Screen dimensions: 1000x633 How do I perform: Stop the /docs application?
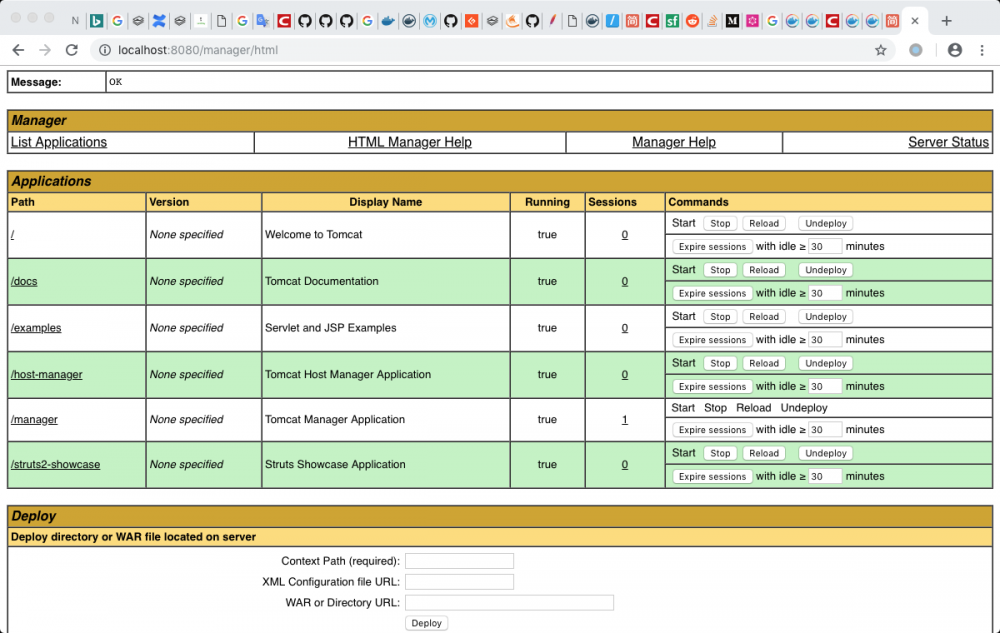point(720,270)
